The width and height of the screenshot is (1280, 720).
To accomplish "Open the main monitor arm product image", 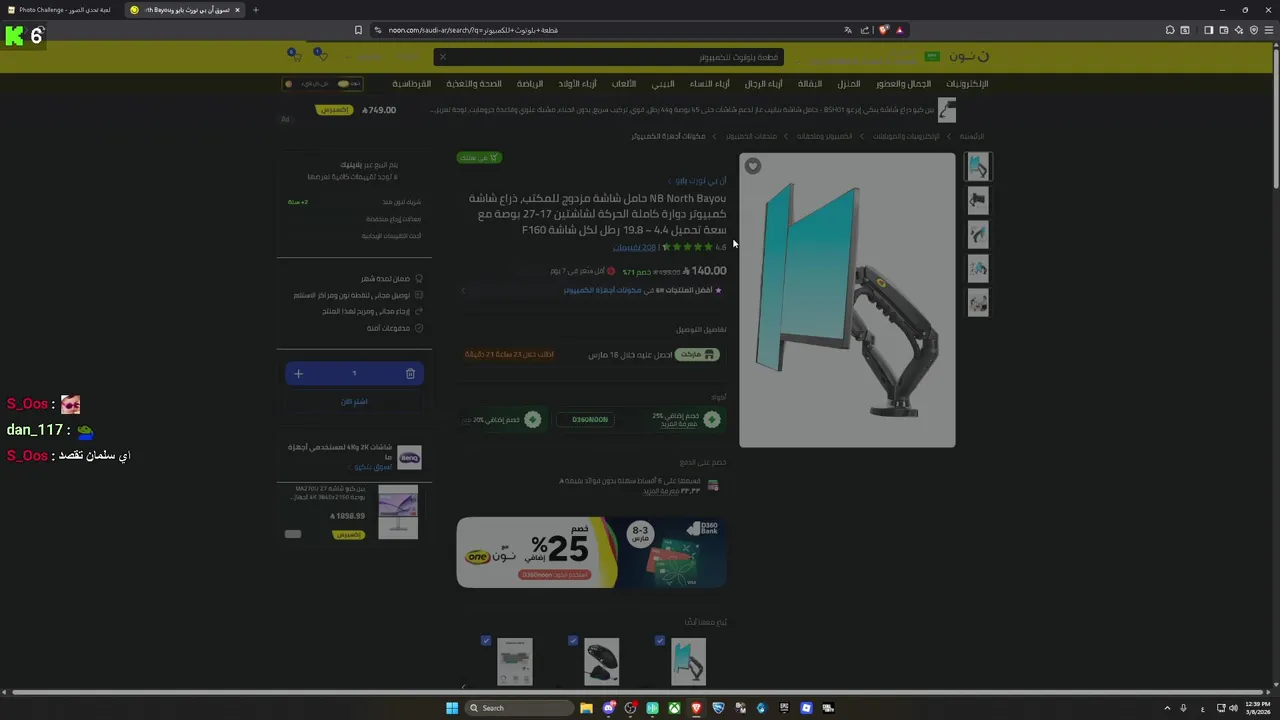I will (x=847, y=300).
